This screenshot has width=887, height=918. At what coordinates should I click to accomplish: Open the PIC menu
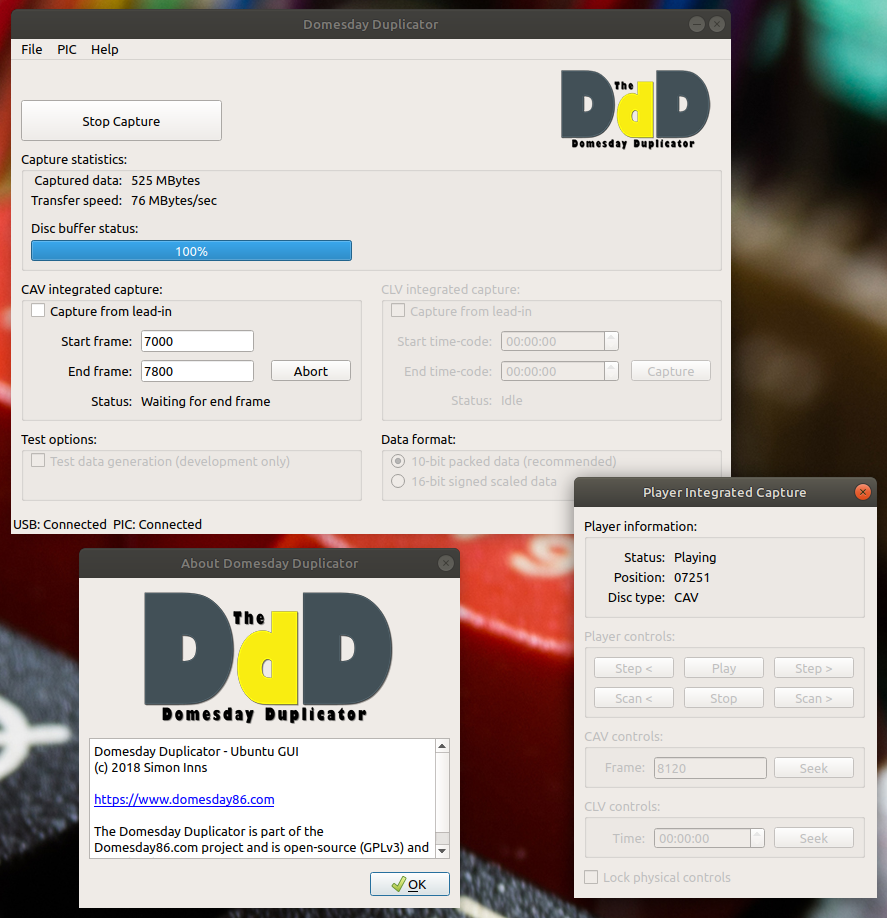coord(67,49)
